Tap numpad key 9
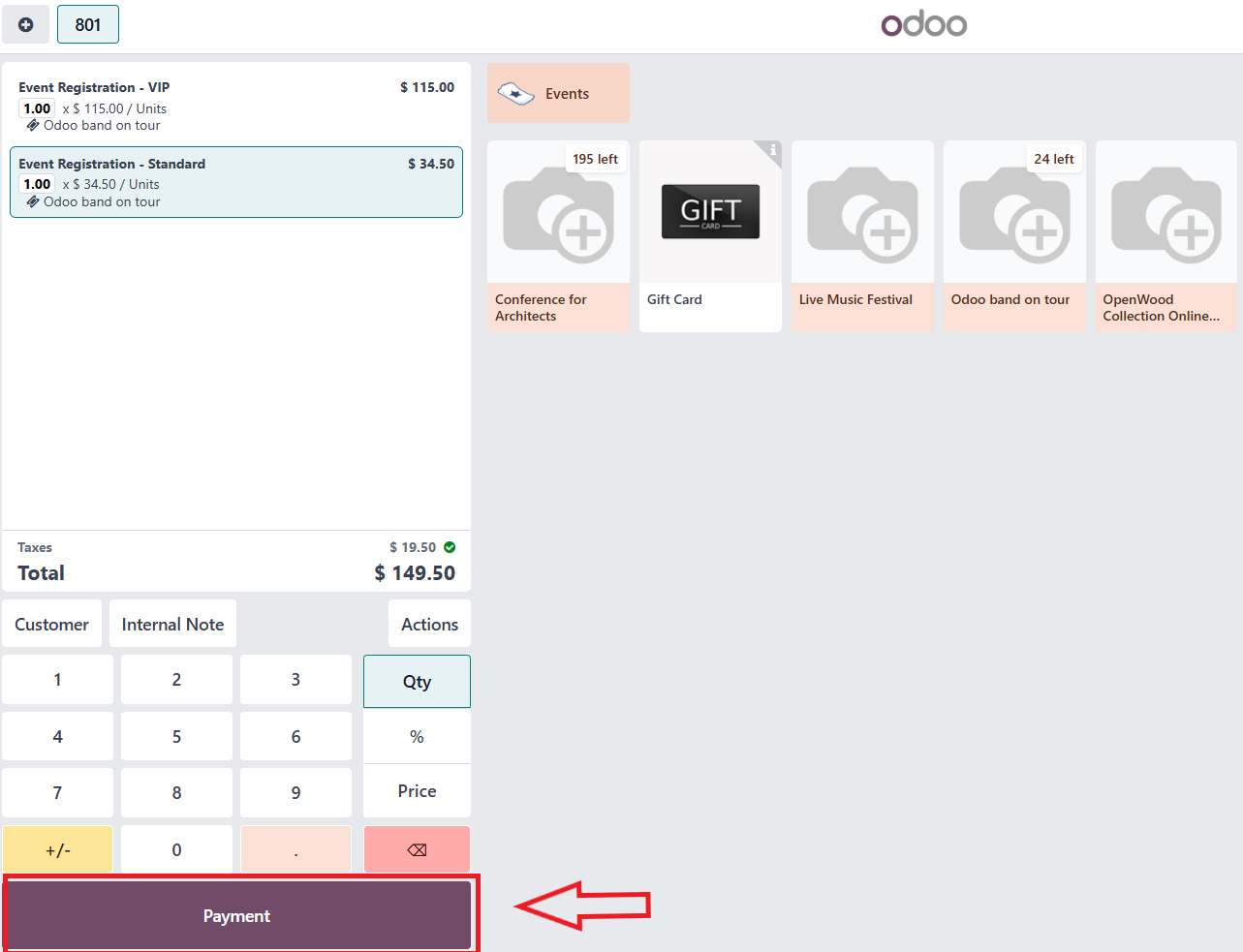 (295, 793)
